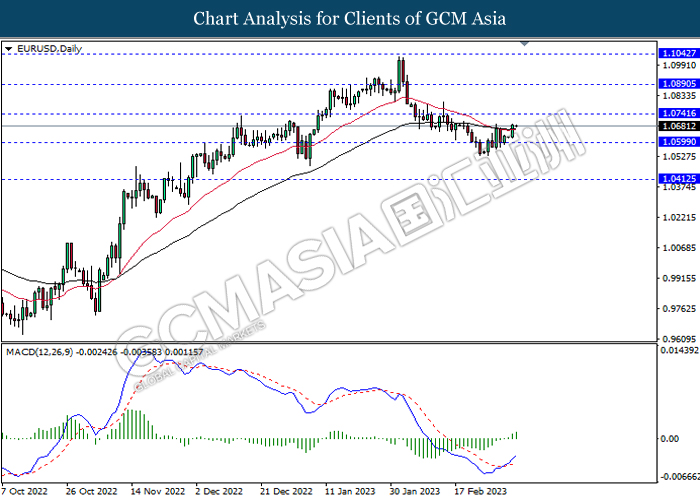This screenshot has width=700, height=500.
Task: Click the 2 Dec 2022 date label
Action: click(219, 491)
